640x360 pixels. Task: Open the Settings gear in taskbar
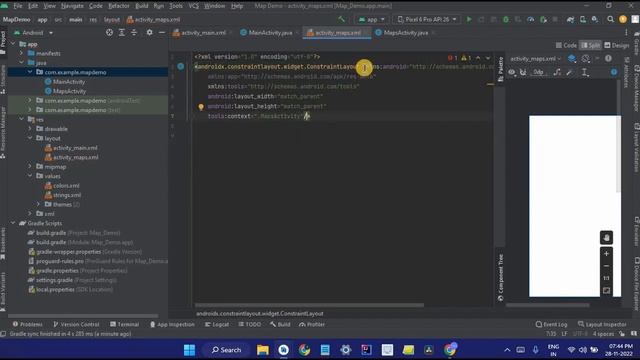point(346,350)
